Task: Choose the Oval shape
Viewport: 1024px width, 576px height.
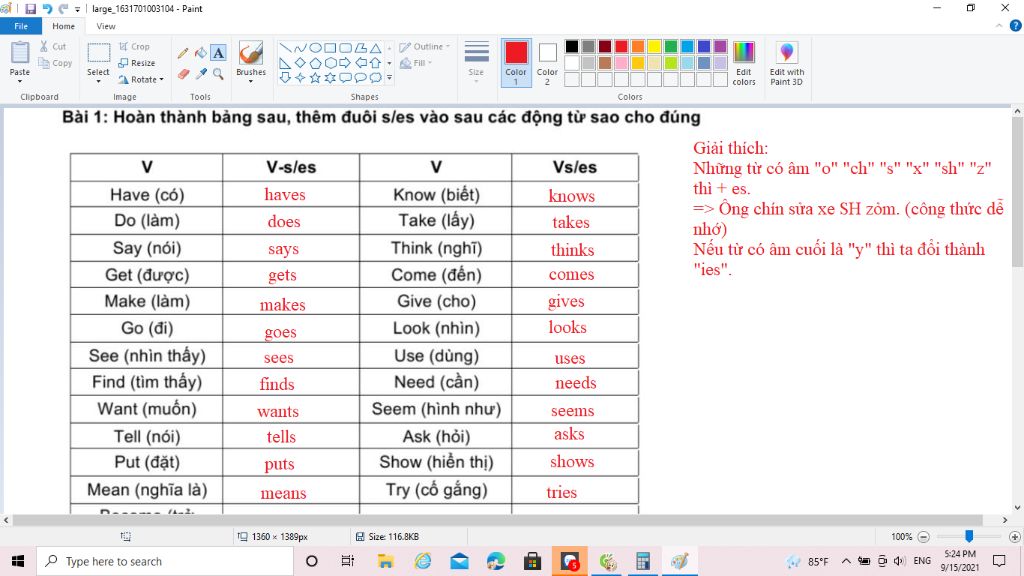Action: coord(315,48)
